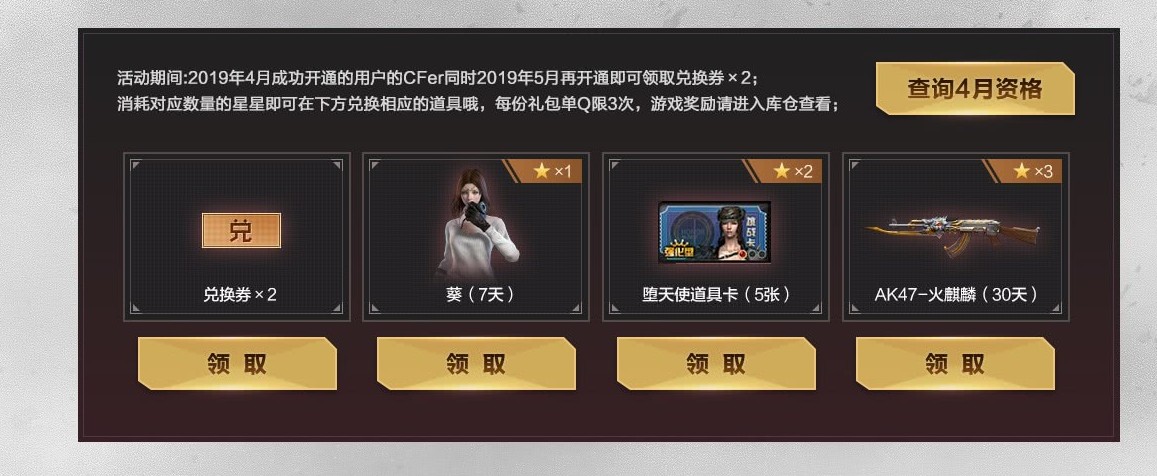This screenshot has height=476, width=1157.
Task: Click the 堕天使道具卡（5张）label
Action: point(716,294)
